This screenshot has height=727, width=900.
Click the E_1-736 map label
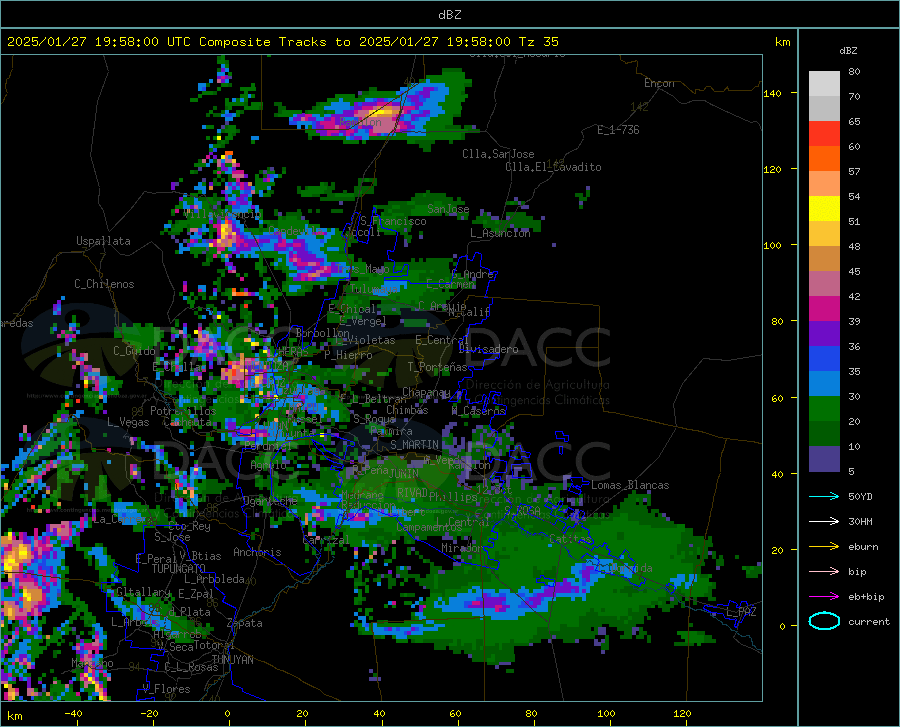[x=618, y=130]
